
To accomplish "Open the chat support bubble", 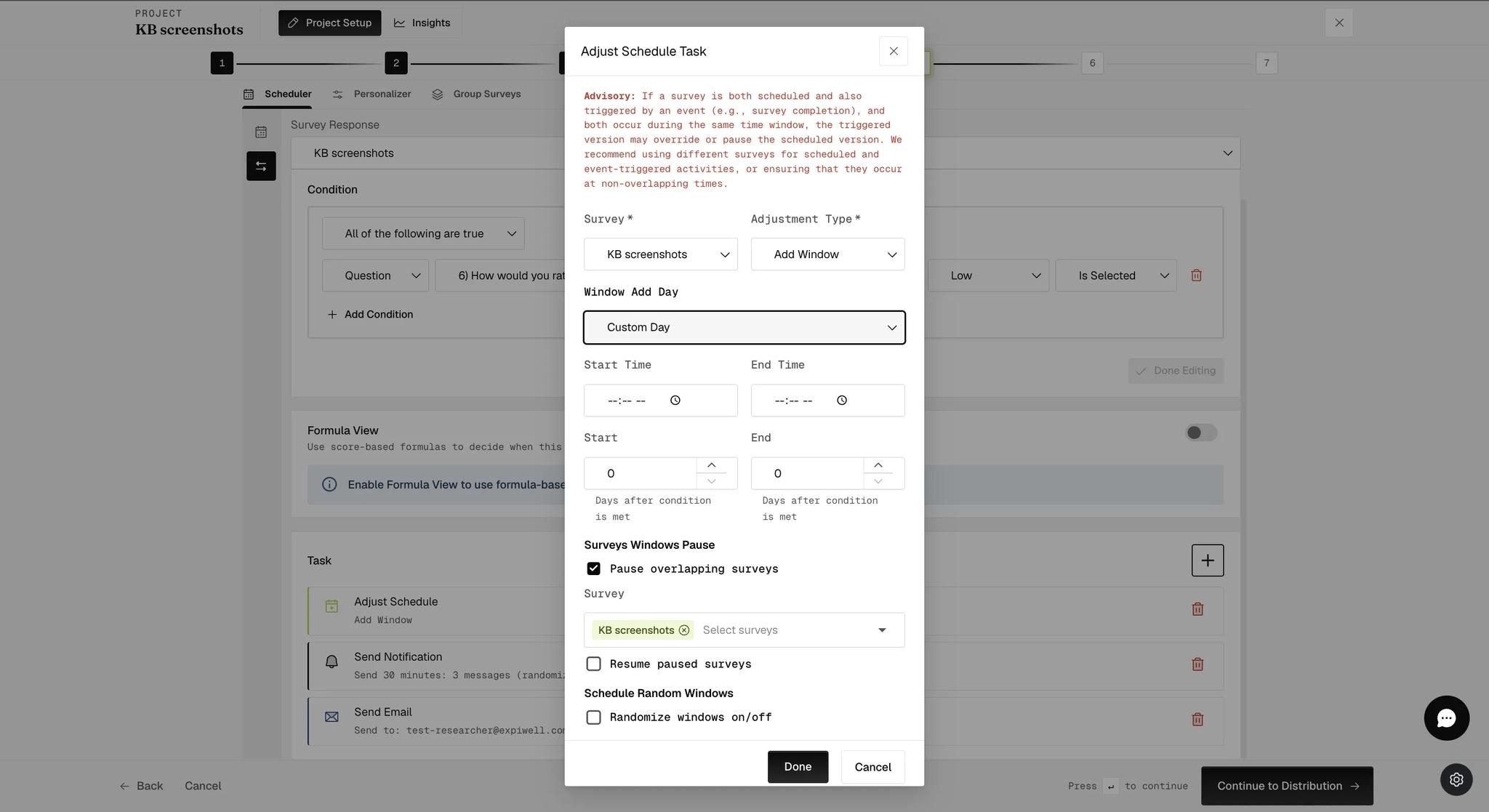I will coord(1446,717).
